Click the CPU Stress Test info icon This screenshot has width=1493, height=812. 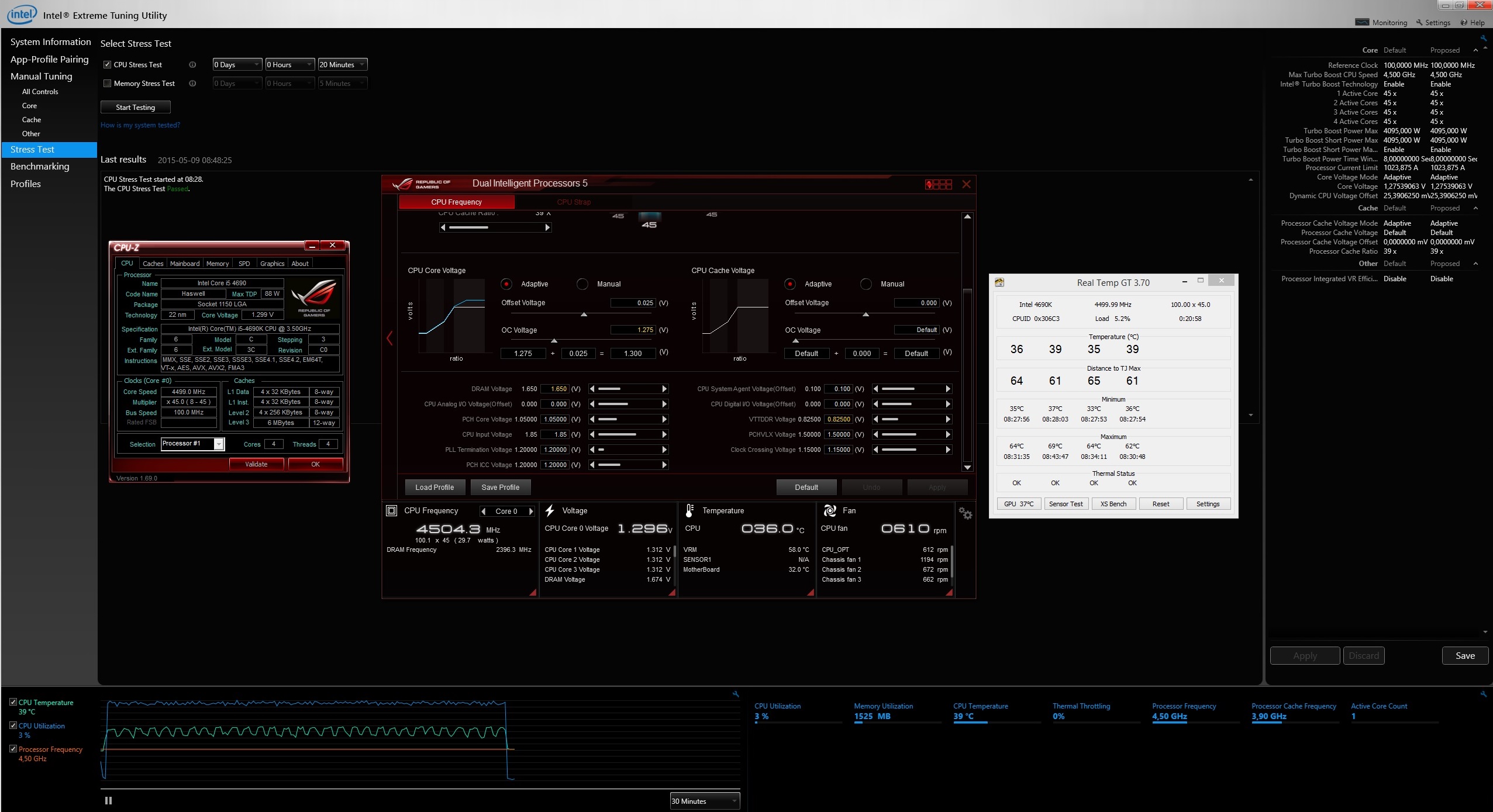click(x=192, y=65)
